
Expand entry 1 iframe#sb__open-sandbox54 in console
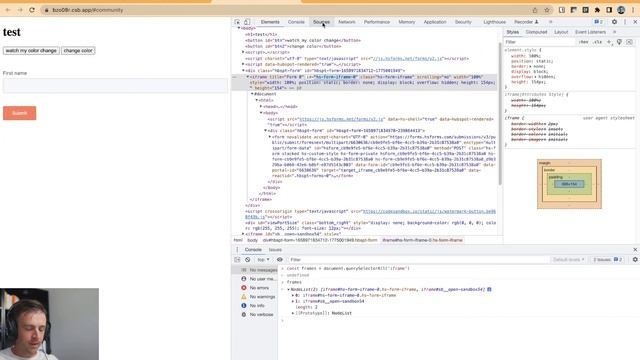[x=293, y=301]
